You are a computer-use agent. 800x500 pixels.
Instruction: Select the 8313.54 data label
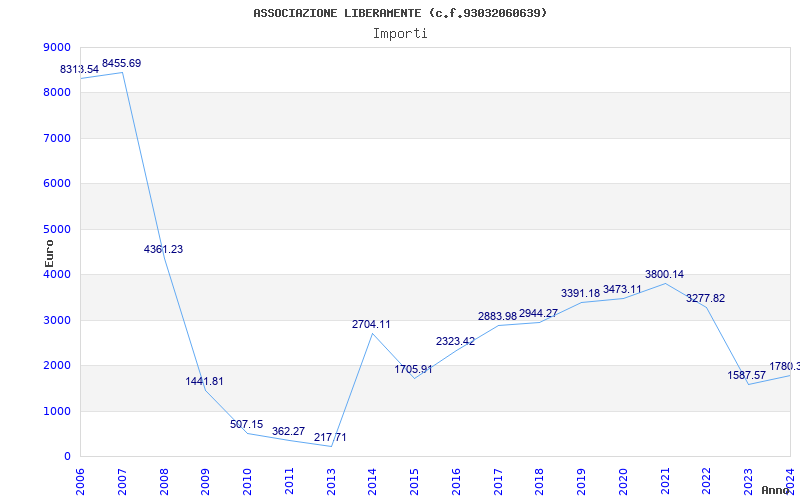[x=80, y=69]
